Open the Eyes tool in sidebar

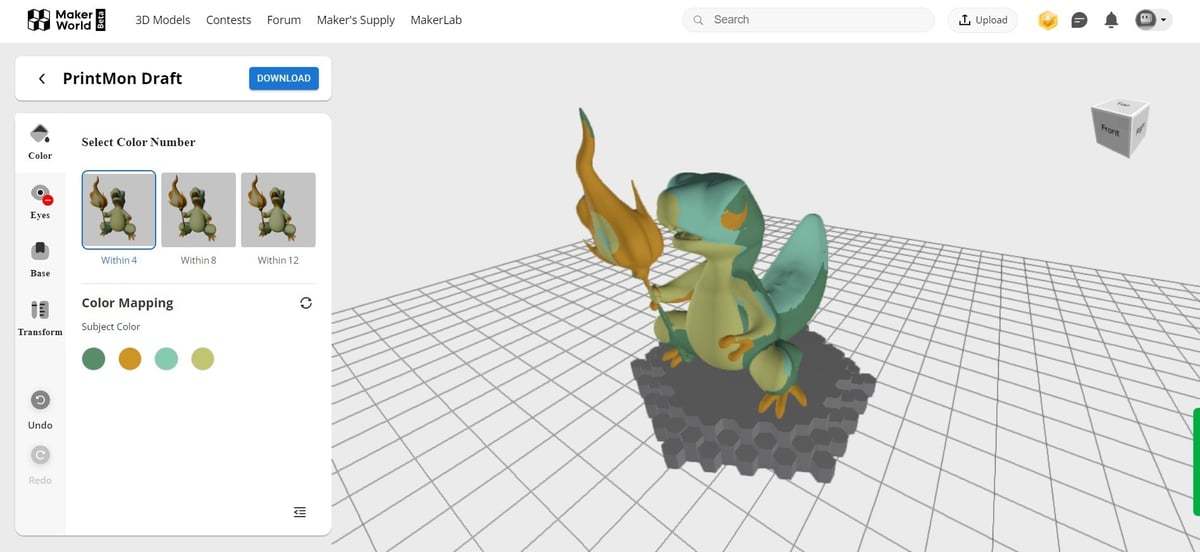[40, 201]
